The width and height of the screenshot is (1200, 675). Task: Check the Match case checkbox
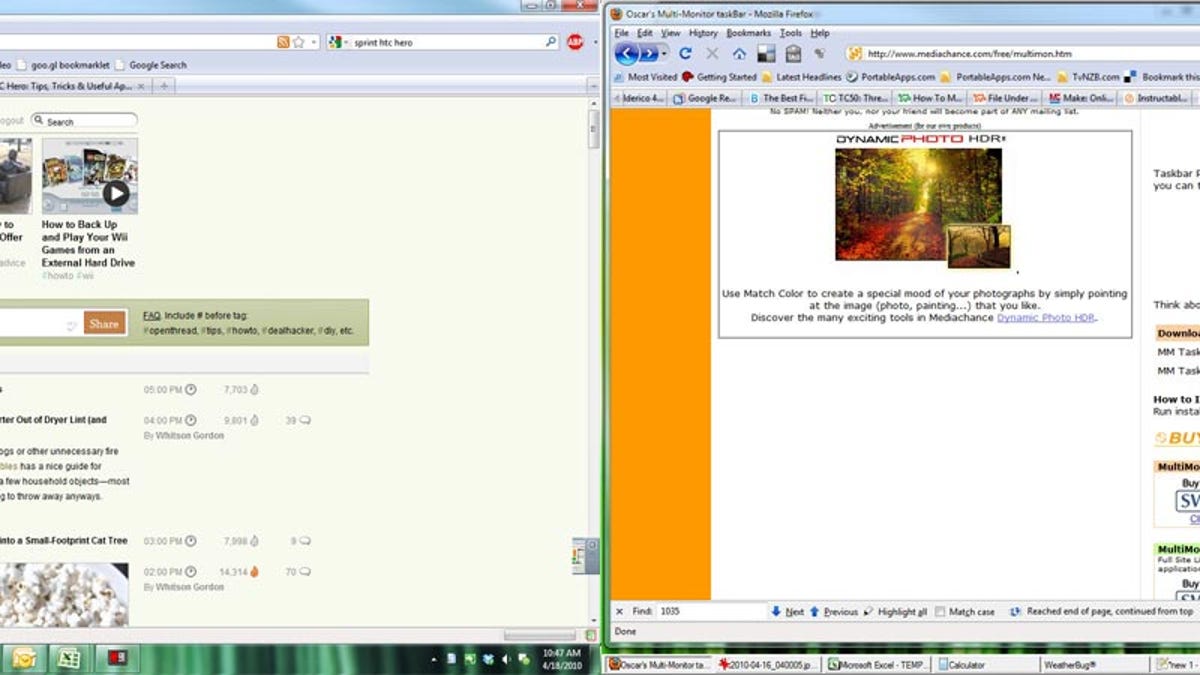pos(940,611)
